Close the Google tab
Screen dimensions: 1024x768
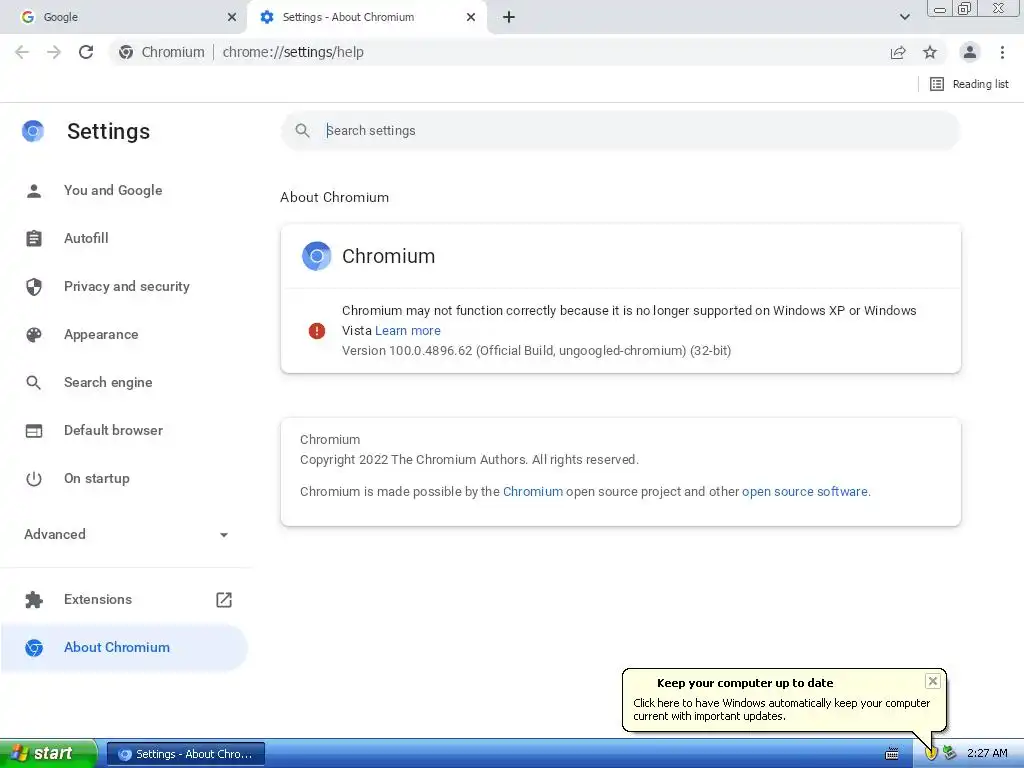point(232,17)
